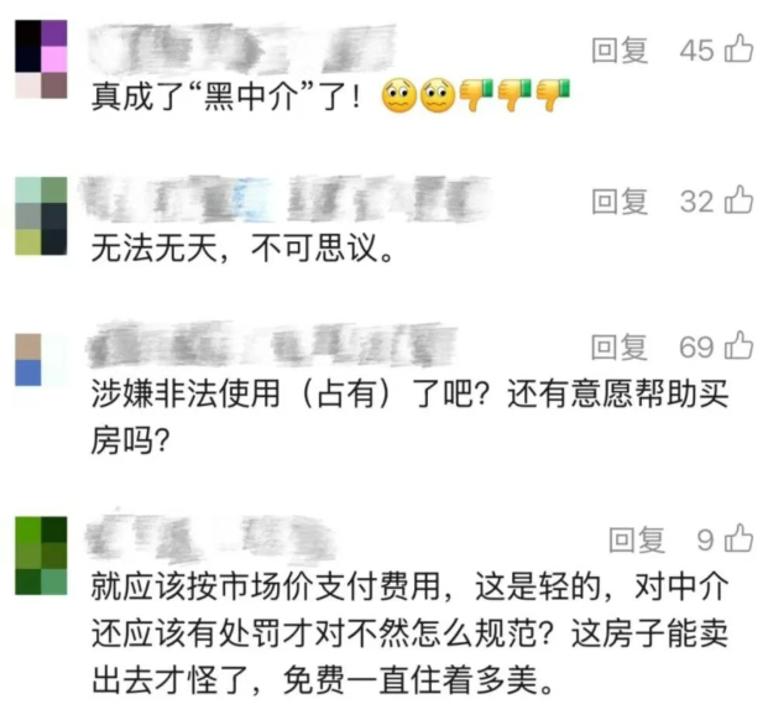
Task: Like the comment with 9 likes
Action: [739, 538]
